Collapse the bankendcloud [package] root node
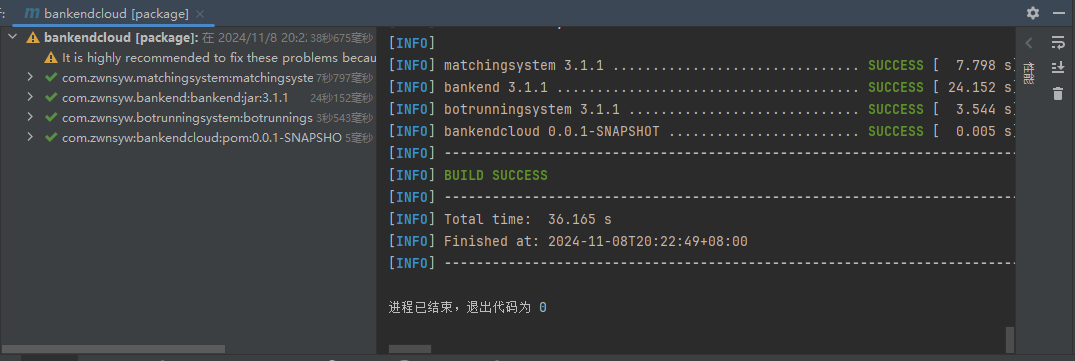The width and height of the screenshot is (1075, 361). point(13,37)
